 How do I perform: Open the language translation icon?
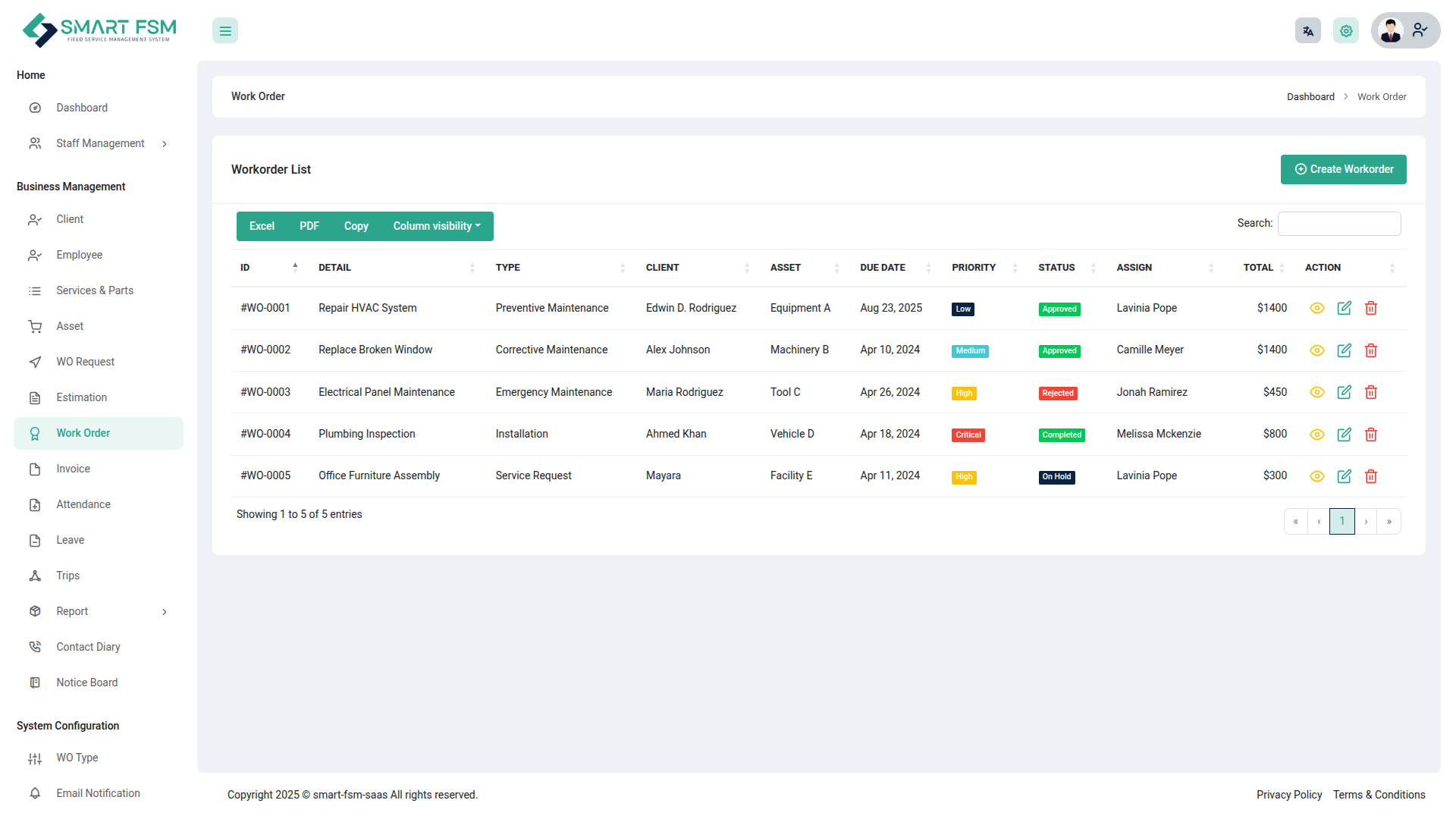click(x=1307, y=31)
